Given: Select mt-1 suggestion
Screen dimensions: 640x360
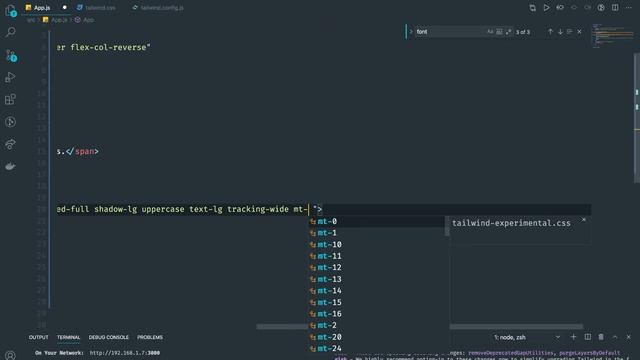Looking at the screenshot, I should 377,233.
